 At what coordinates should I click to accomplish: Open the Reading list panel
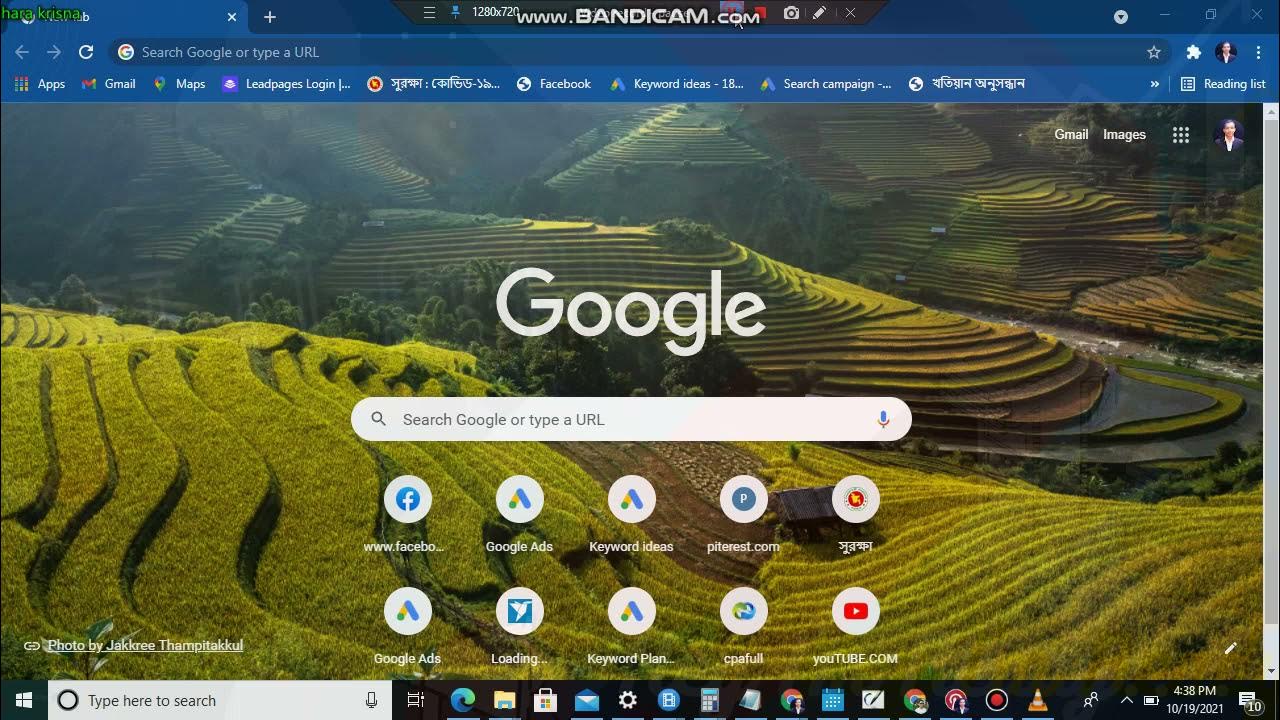pyautogui.click(x=1223, y=84)
